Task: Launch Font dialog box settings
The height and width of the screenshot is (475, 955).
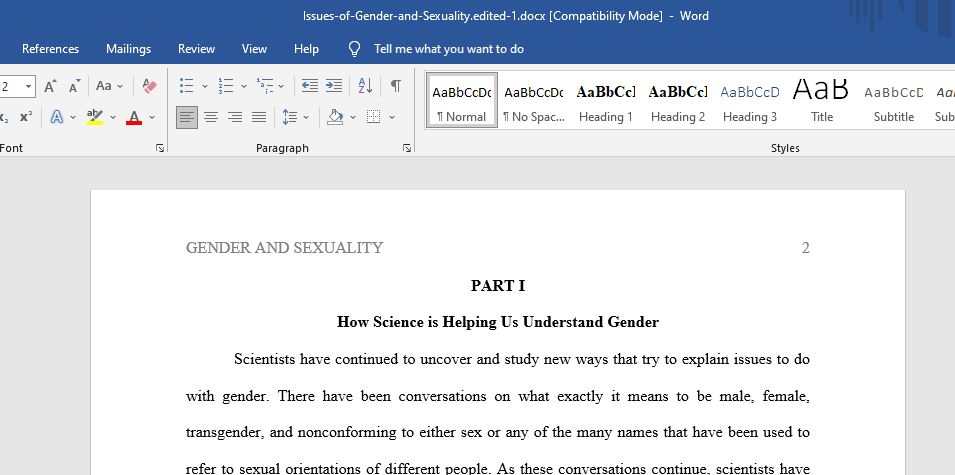Action: click(160, 148)
